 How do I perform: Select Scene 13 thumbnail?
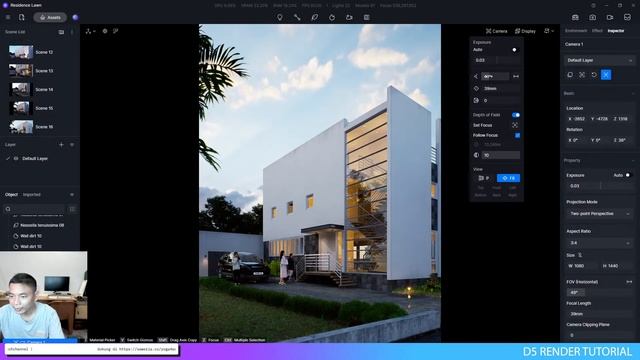(x=21, y=71)
